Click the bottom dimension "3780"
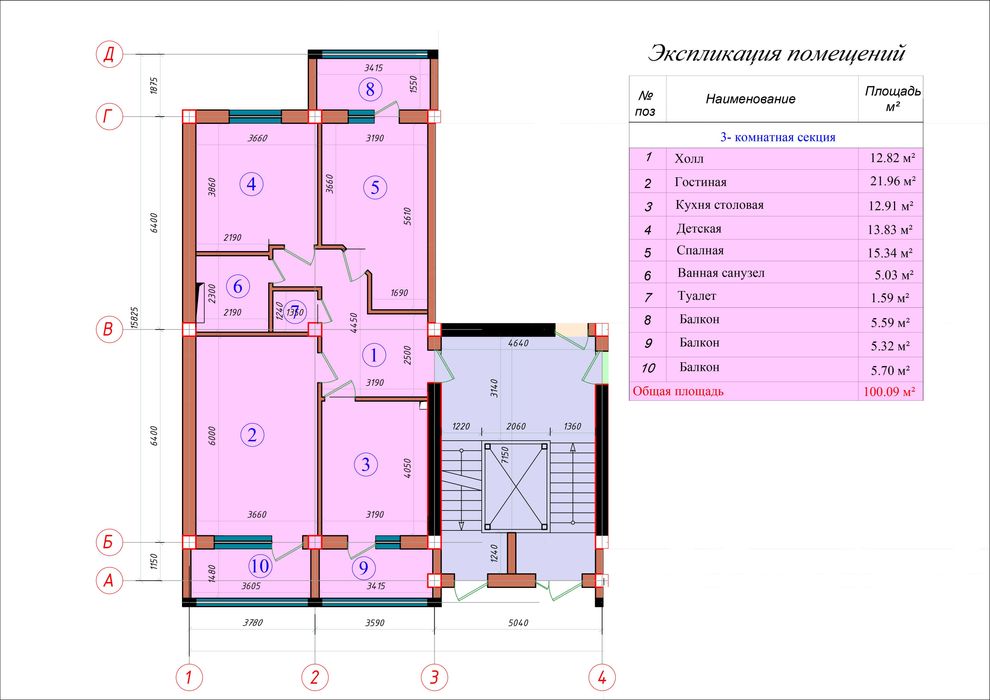The width and height of the screenshot is (990, 700). 253,622
